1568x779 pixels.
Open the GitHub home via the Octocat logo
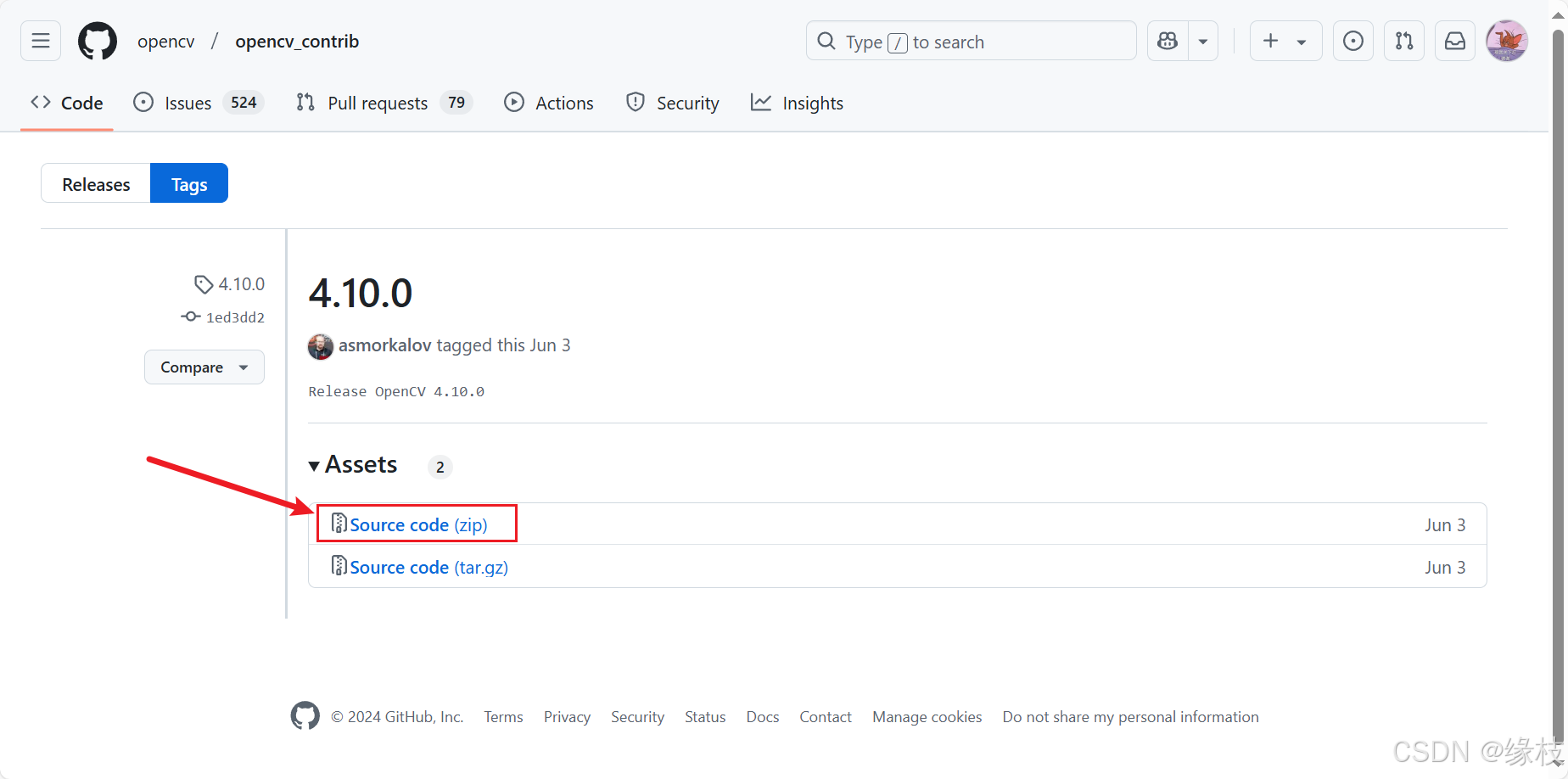coord(97,41)
